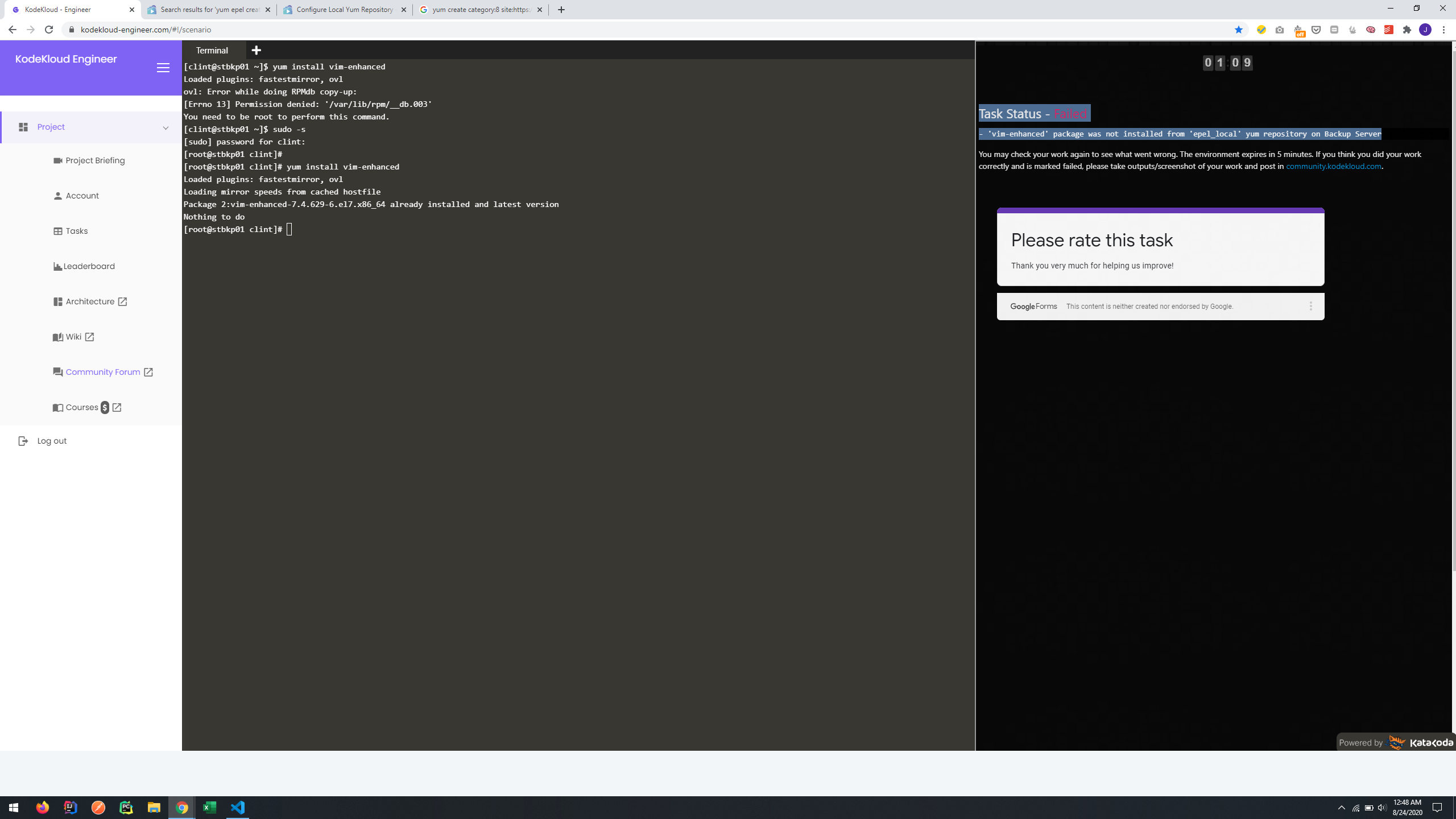Open the Account page
1456x819 pixels.
coord(82,196)
